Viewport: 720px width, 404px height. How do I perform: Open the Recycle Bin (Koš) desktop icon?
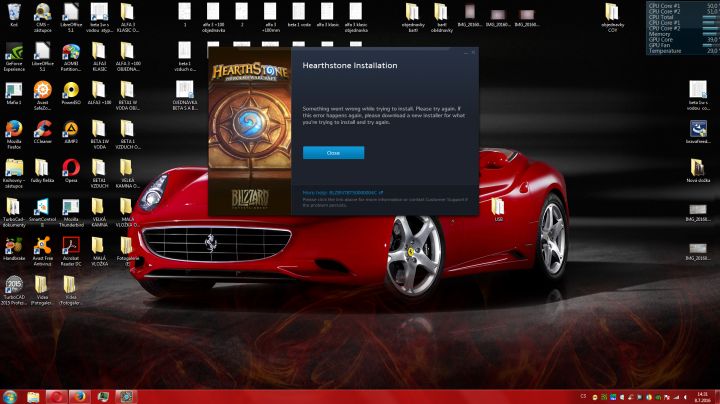coord(14,15)
